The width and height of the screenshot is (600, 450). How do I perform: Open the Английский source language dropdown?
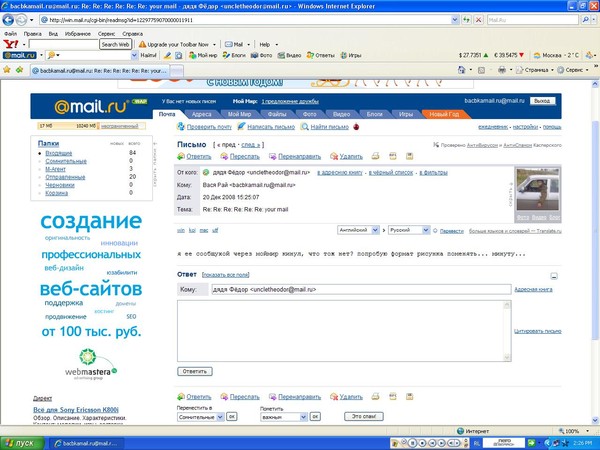point(375,230)
